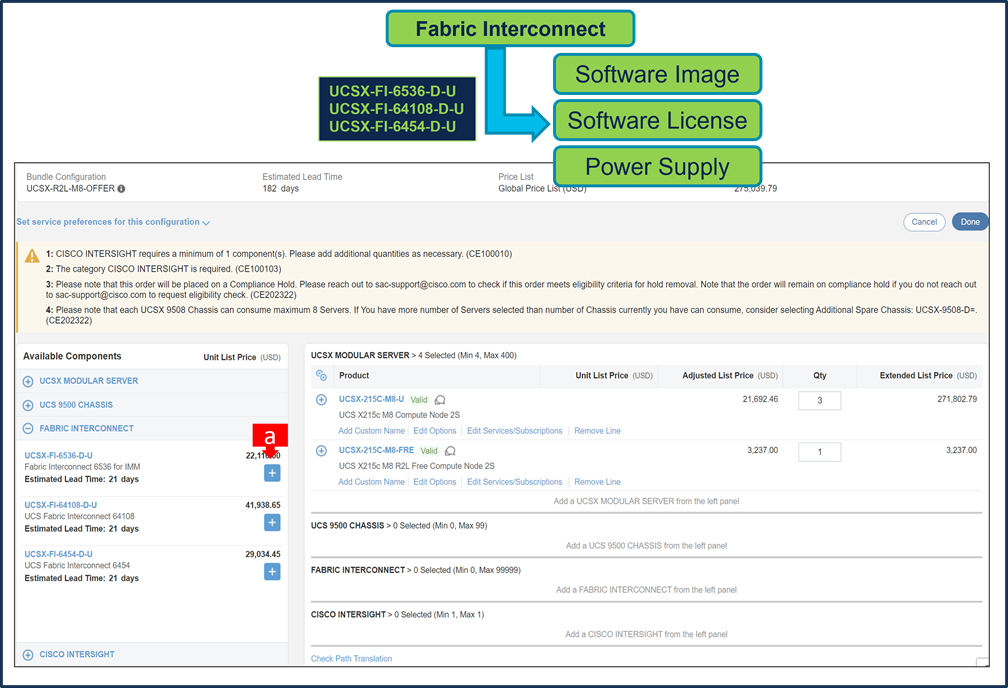The width and height of the screenshot is (1008, 688).
Task: Click the Cancel button
Action: click(x=924, y=222)
